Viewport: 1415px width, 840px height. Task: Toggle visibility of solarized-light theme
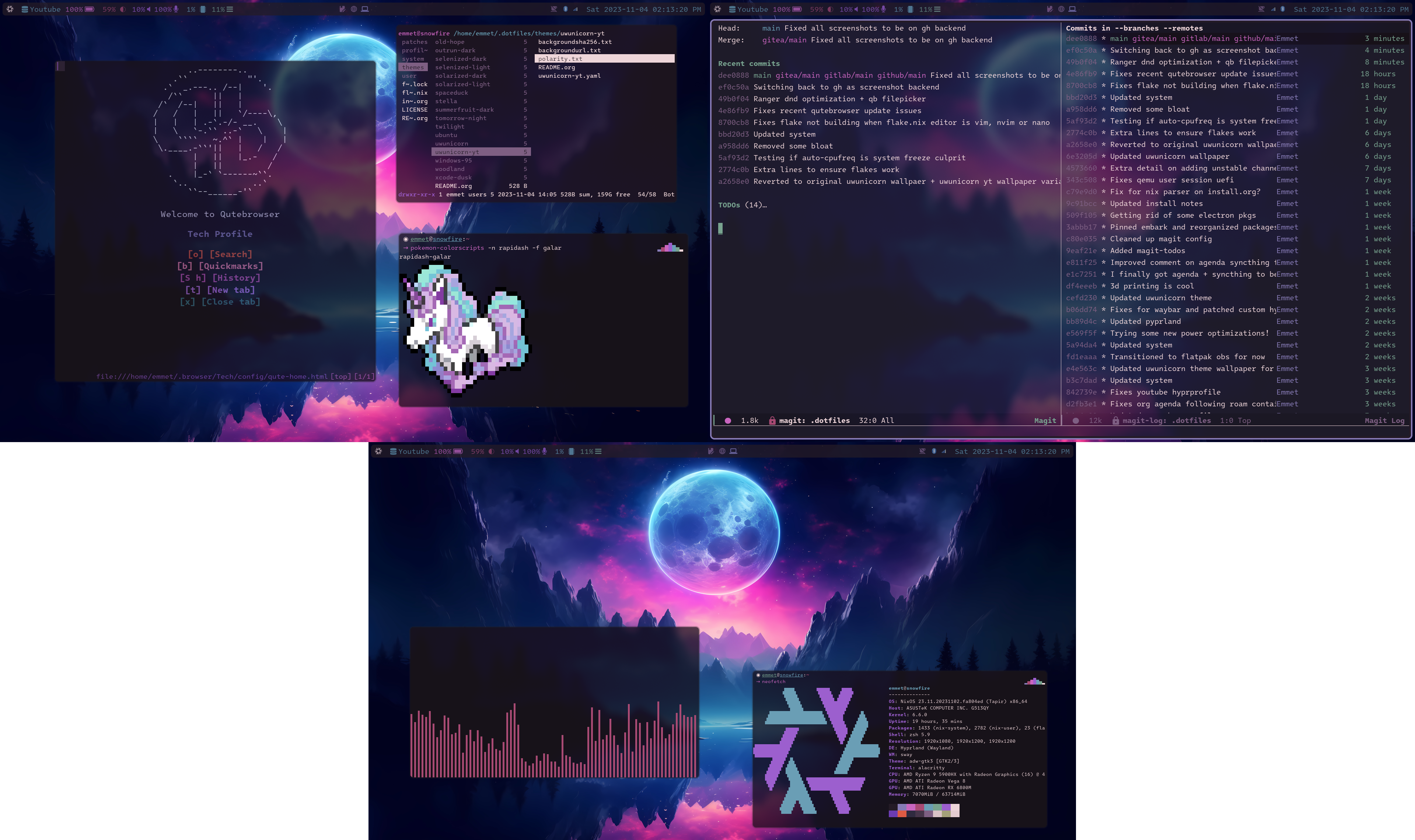[462, 84]
